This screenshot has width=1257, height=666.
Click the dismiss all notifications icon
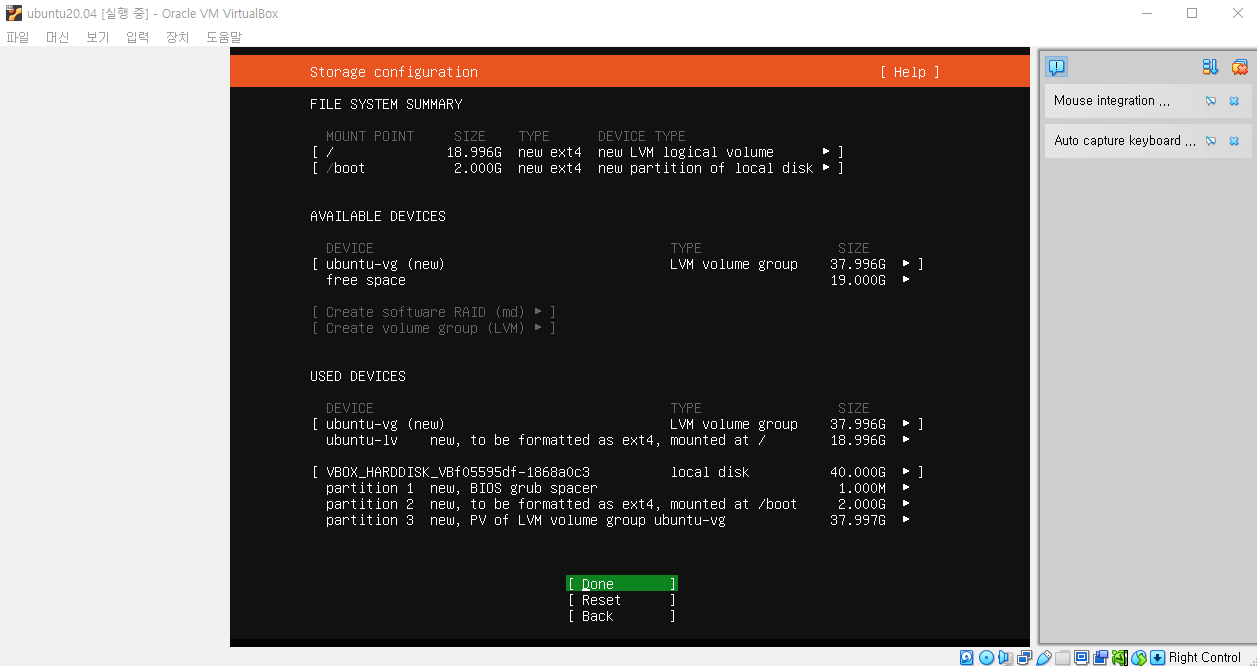tap(1240, 67)
